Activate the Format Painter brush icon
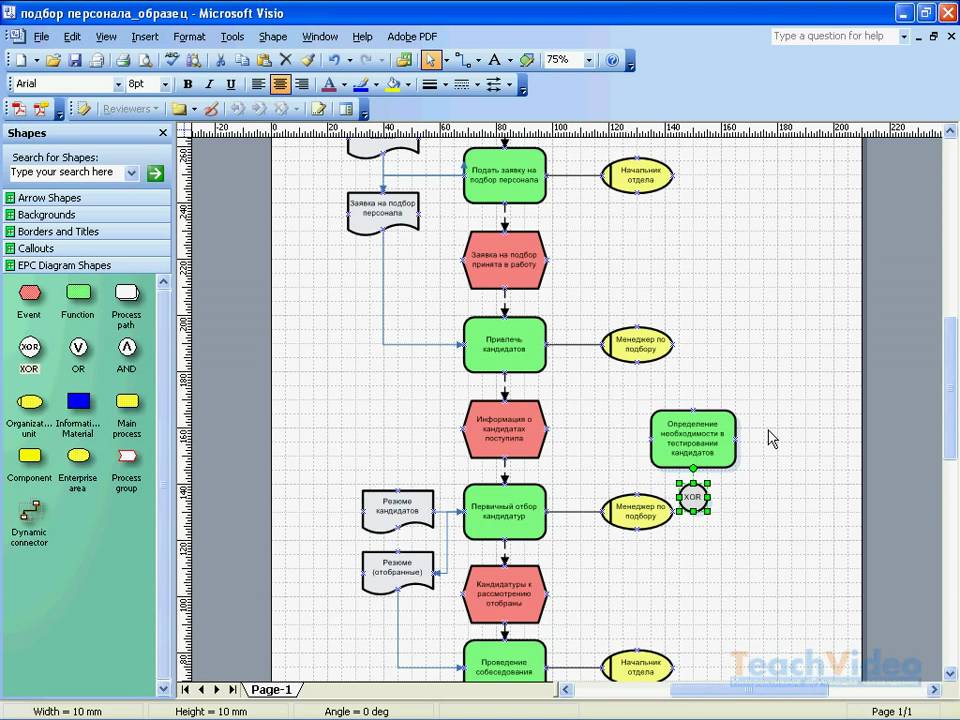Screen dimensions: 960x720 [307, 60]
